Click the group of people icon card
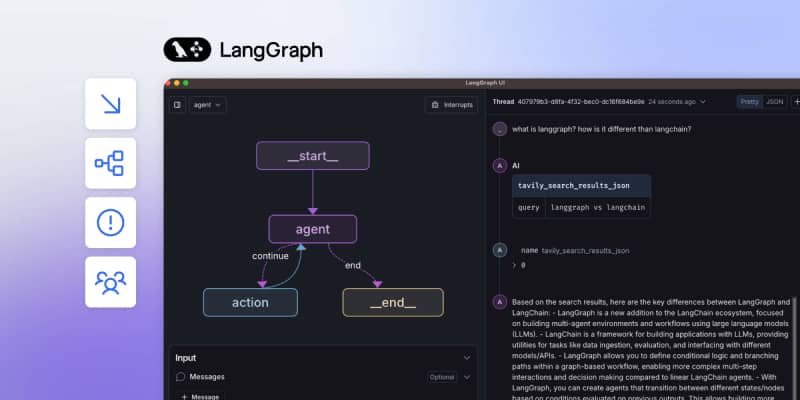The height and width of the screenshot is (400, 800). (x=111, y=282)
